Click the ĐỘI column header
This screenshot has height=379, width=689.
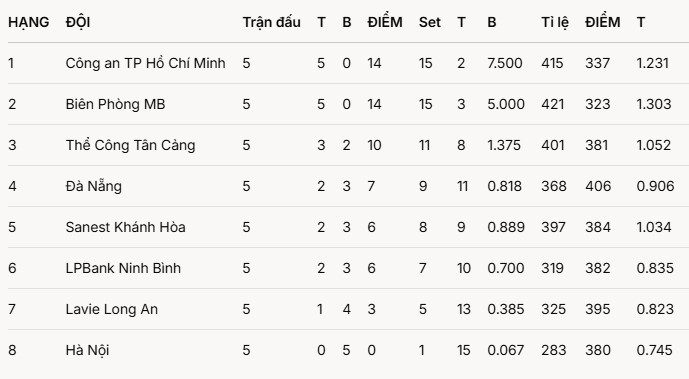[78, 22]
